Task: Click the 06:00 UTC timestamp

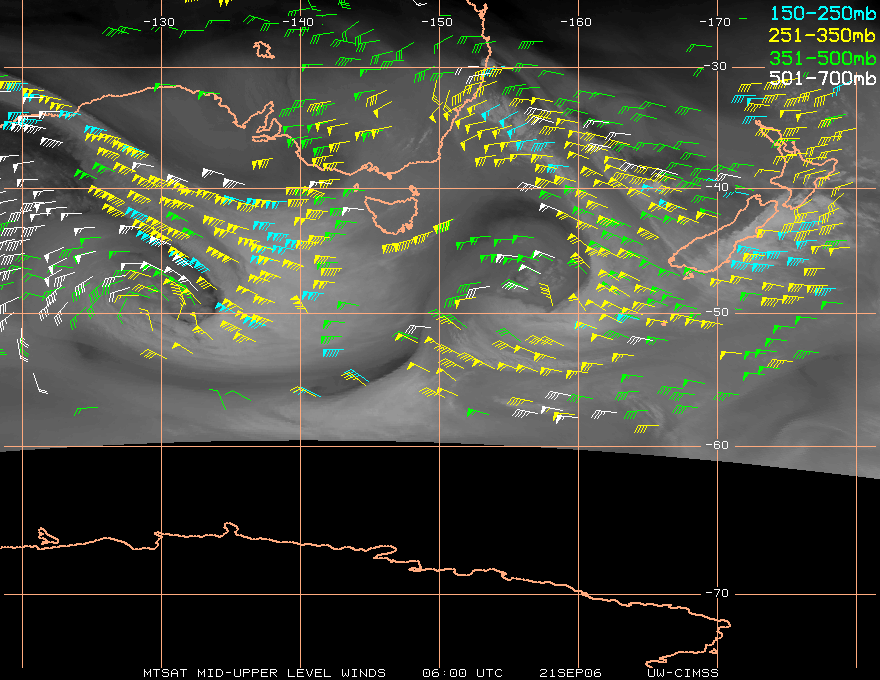Action: (x=463, y=673)
